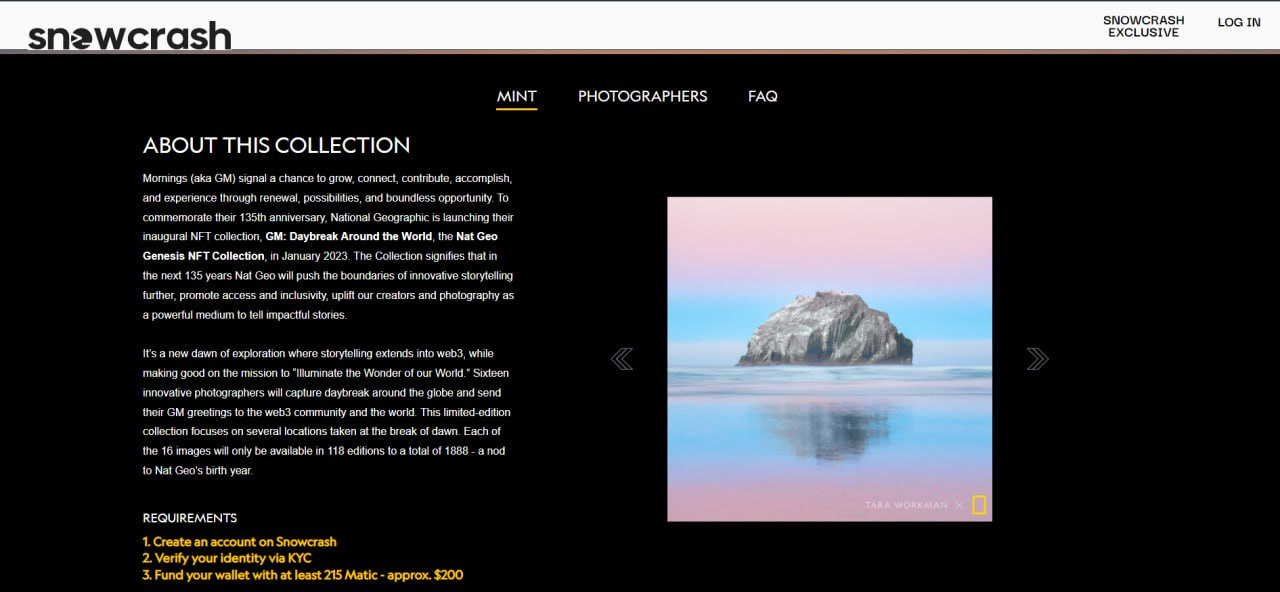Show previous image with left chevron arrow
Image resolution: width=1280 pixels, height=592 pixels.
click(x=622, y=359)
